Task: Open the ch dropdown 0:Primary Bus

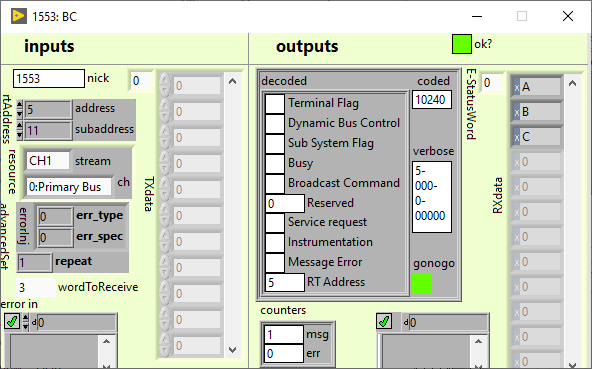Action: (x=69, y=187)
